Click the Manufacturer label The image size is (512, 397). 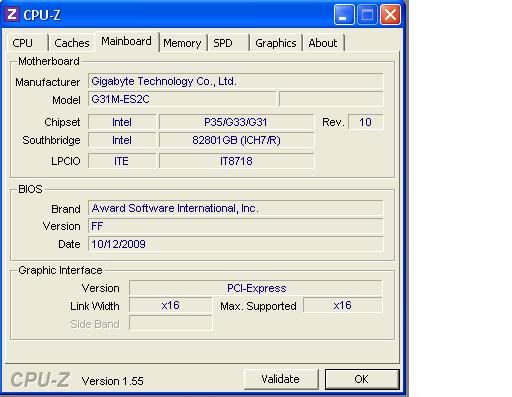tap(48, 82)
